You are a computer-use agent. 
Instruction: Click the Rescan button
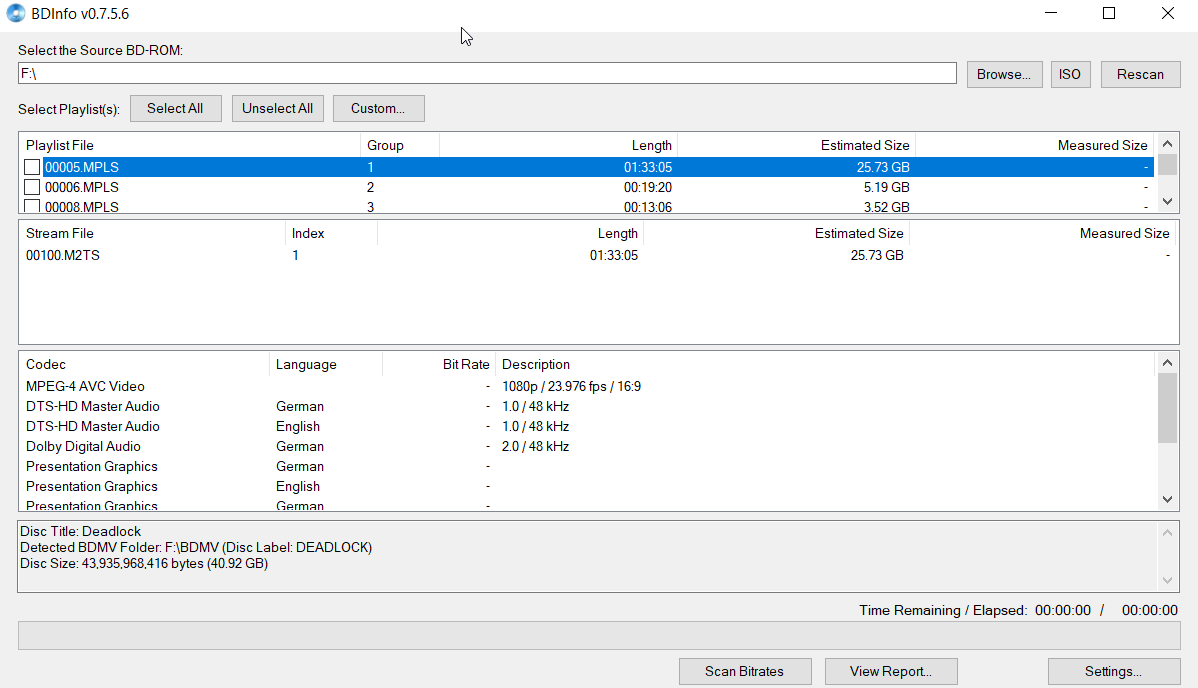tap(1140, 74)
